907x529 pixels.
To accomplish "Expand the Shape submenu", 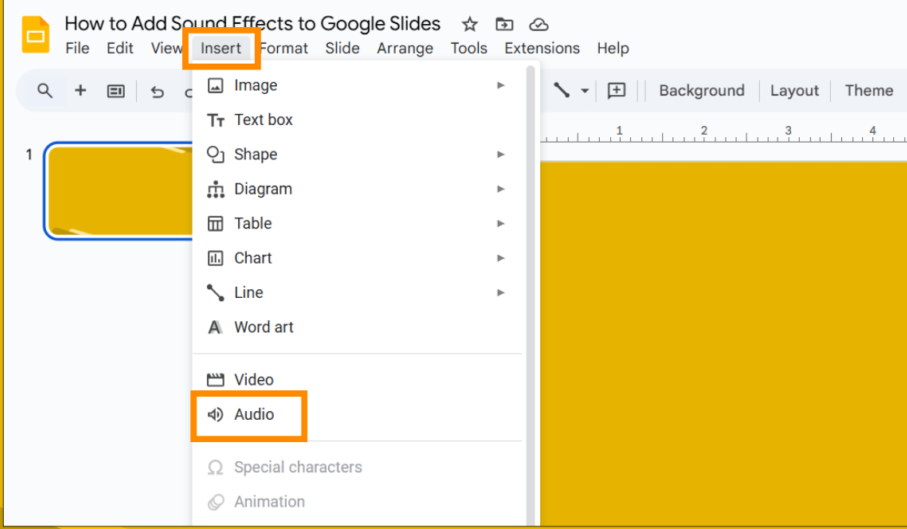I will point(500,155).
